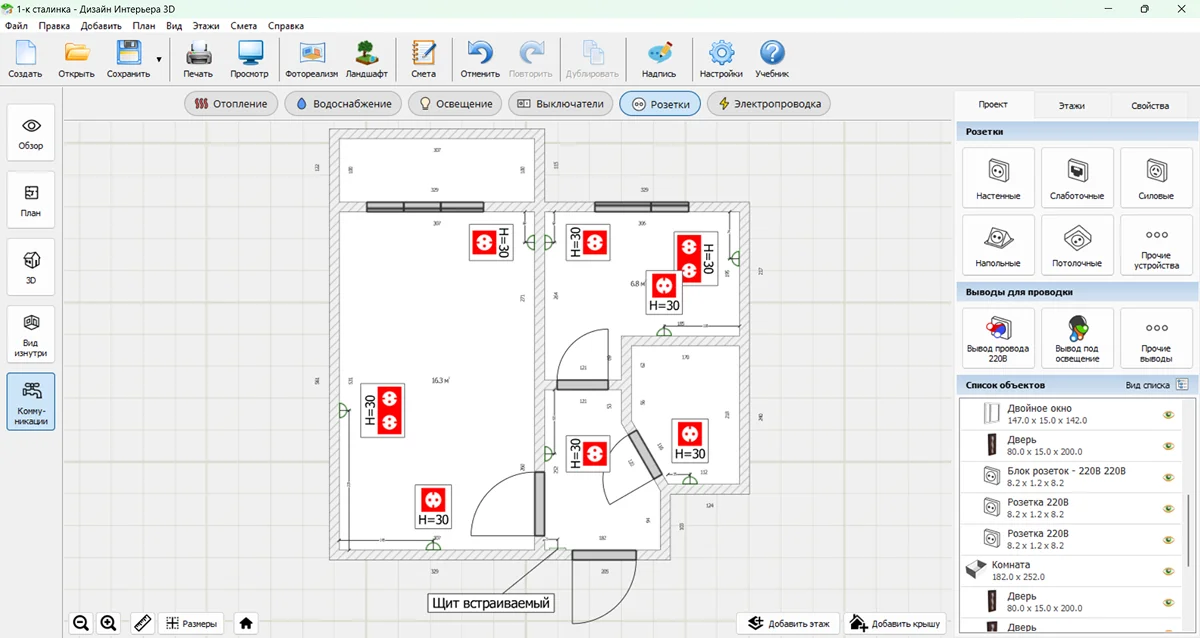Toggle visibility of Комната in object list
The image size is (1200, 638).
(1168, 571)
